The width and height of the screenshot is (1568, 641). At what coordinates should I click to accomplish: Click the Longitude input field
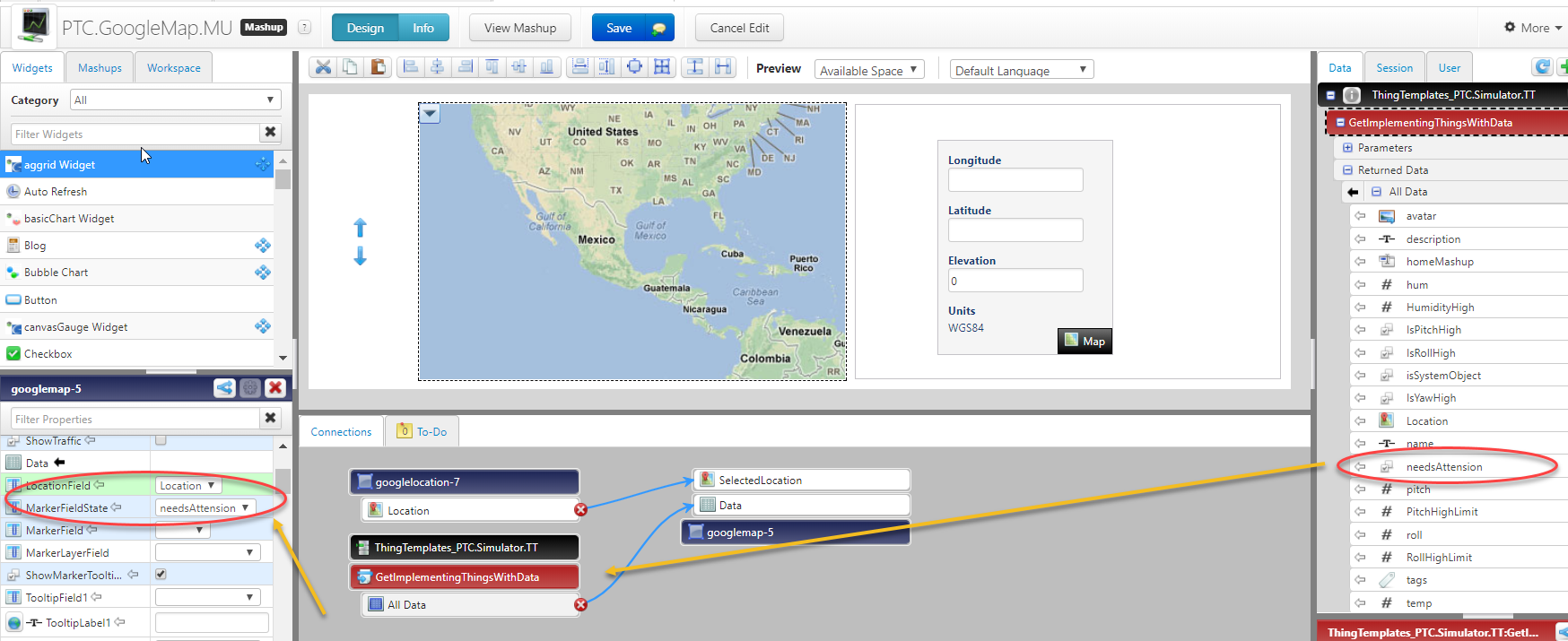coord(1015,180)
